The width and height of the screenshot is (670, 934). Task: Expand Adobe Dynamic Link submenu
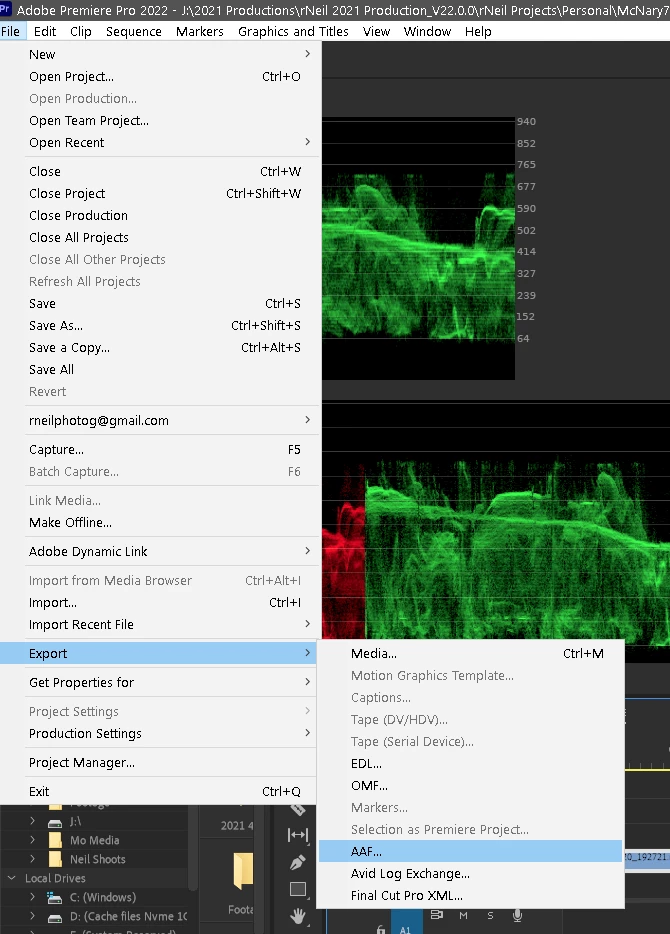[x=307, y=552]
